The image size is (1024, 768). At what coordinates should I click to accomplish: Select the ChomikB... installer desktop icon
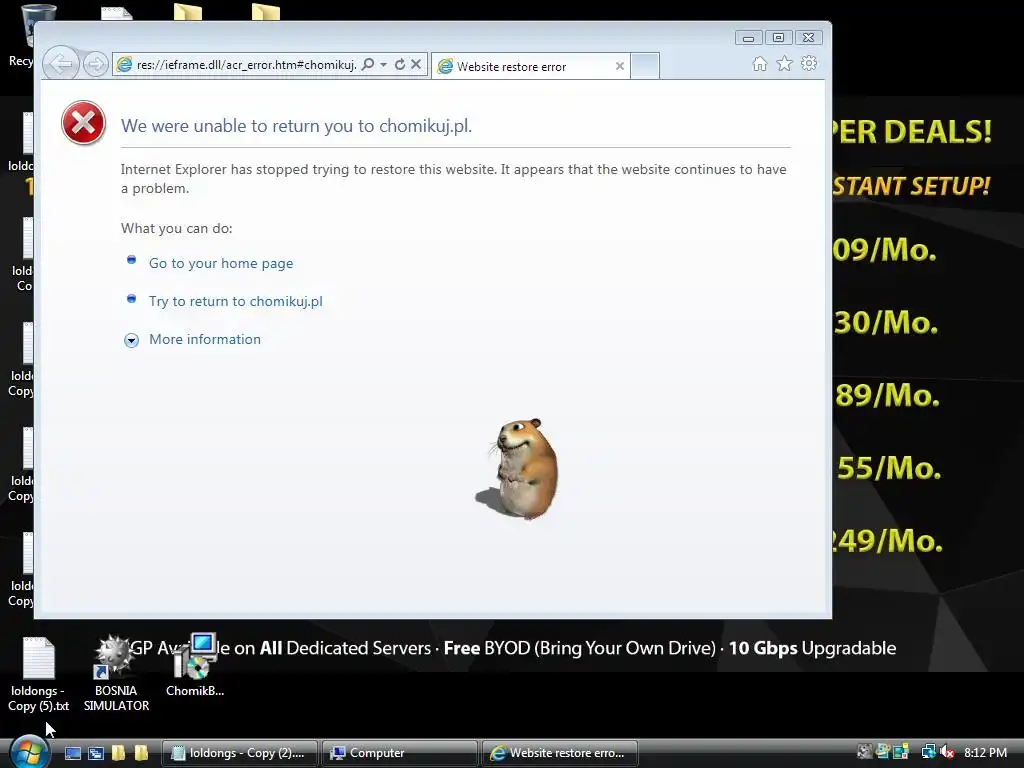(195, 666)
